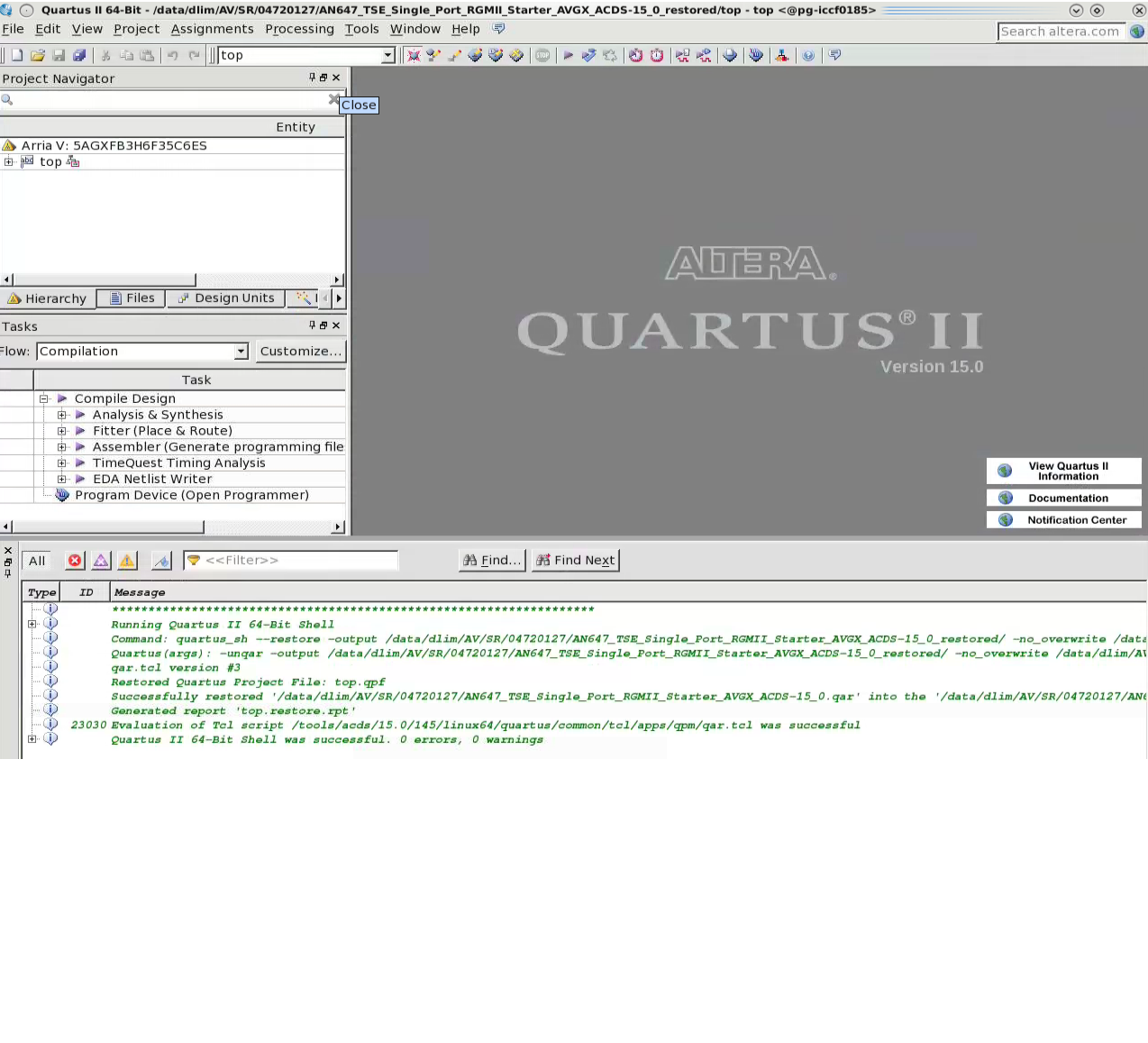Click the message Filter input field
1148x1043 pixels.
[x=297, y=561]
